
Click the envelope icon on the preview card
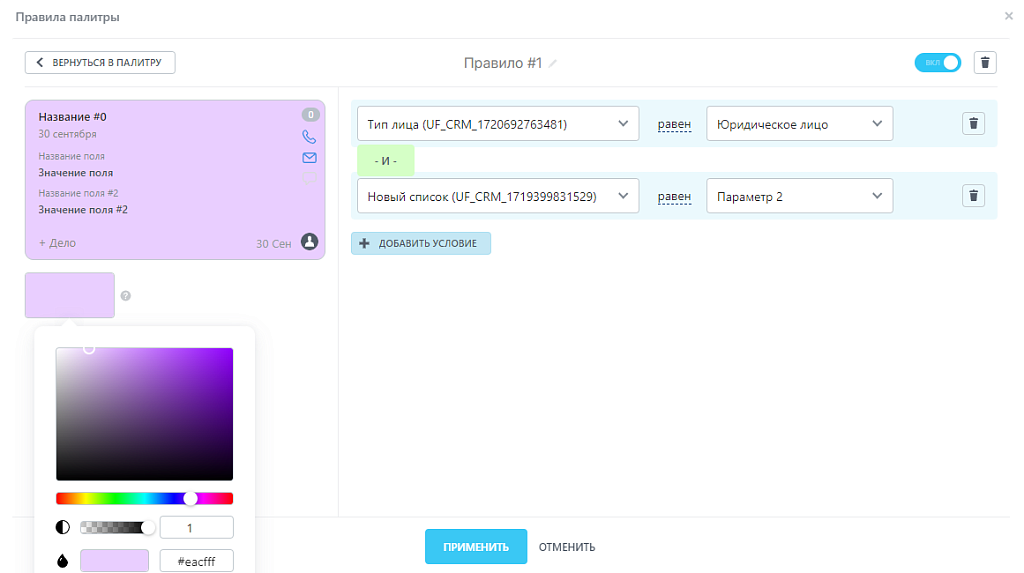pos(309,158)
